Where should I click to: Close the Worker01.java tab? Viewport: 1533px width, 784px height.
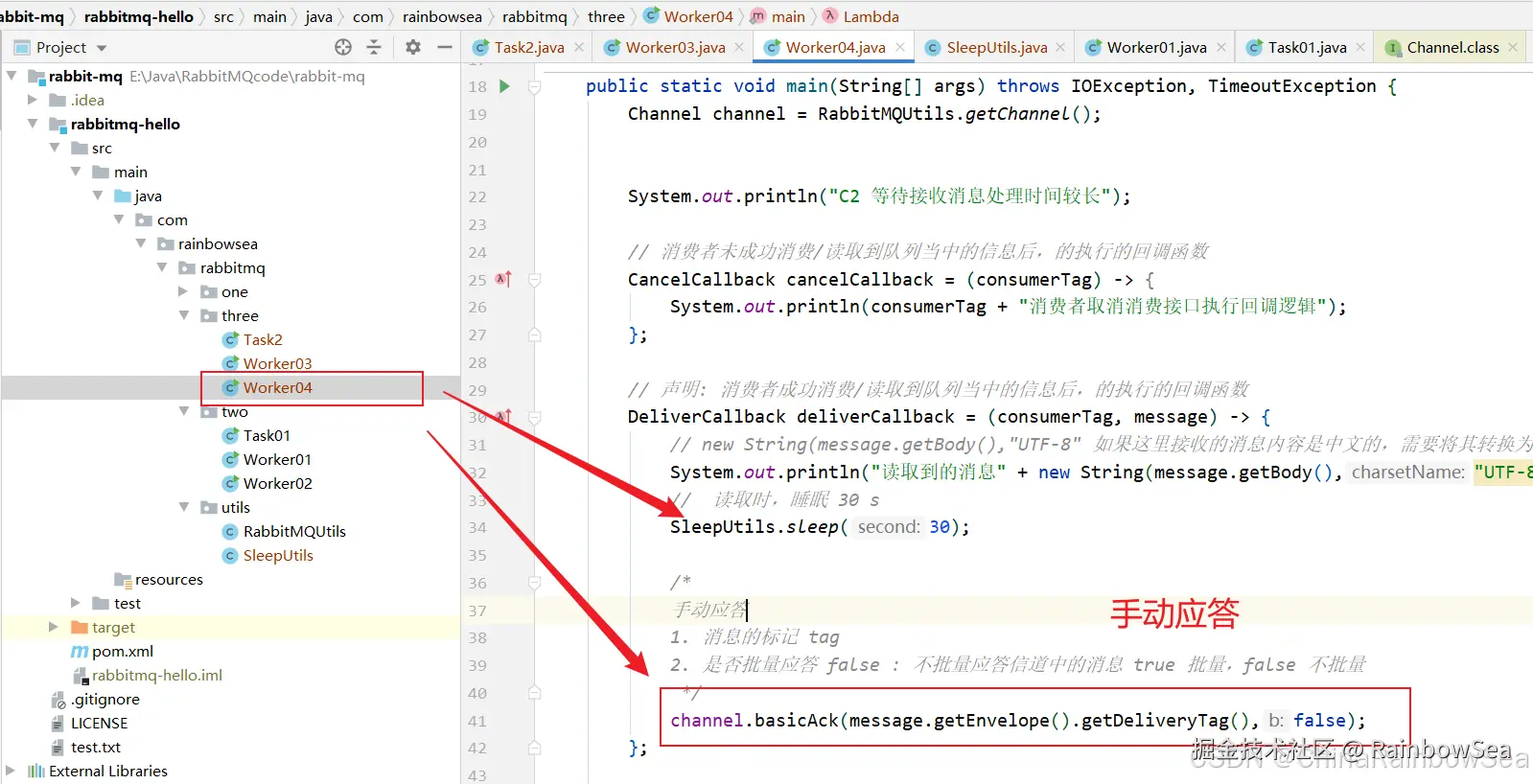pos(1220,47)
